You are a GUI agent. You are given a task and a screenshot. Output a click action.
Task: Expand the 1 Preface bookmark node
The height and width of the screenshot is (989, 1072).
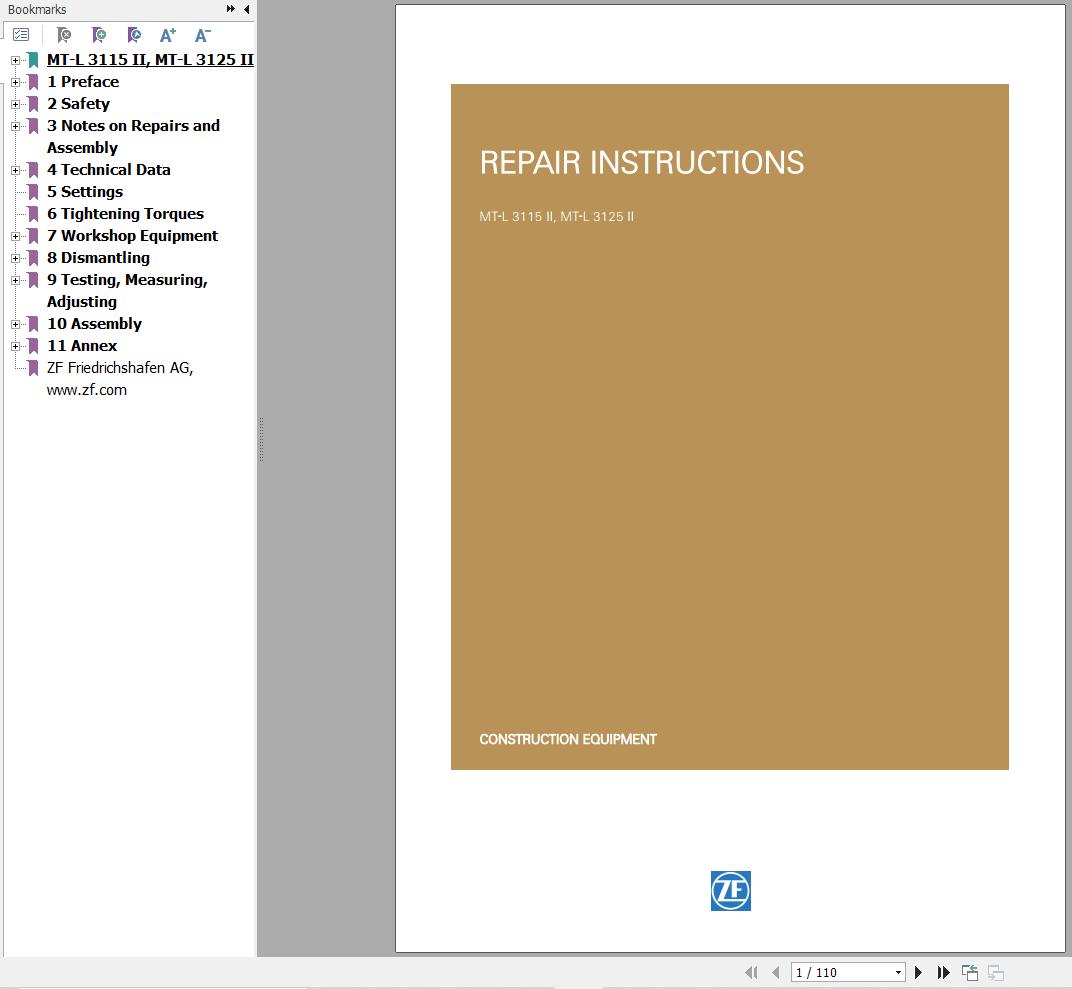[15, 82]
